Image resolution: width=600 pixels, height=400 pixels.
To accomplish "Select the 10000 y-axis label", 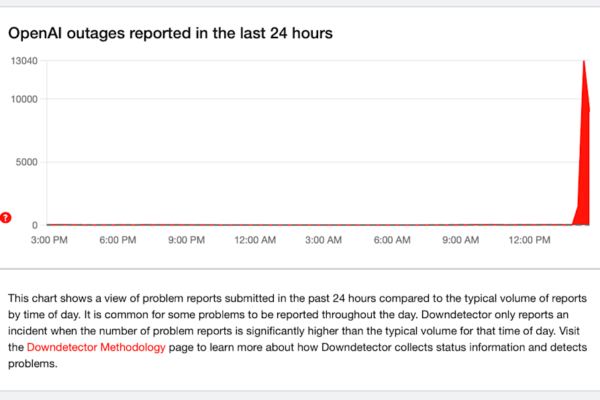I will point(24,99).
